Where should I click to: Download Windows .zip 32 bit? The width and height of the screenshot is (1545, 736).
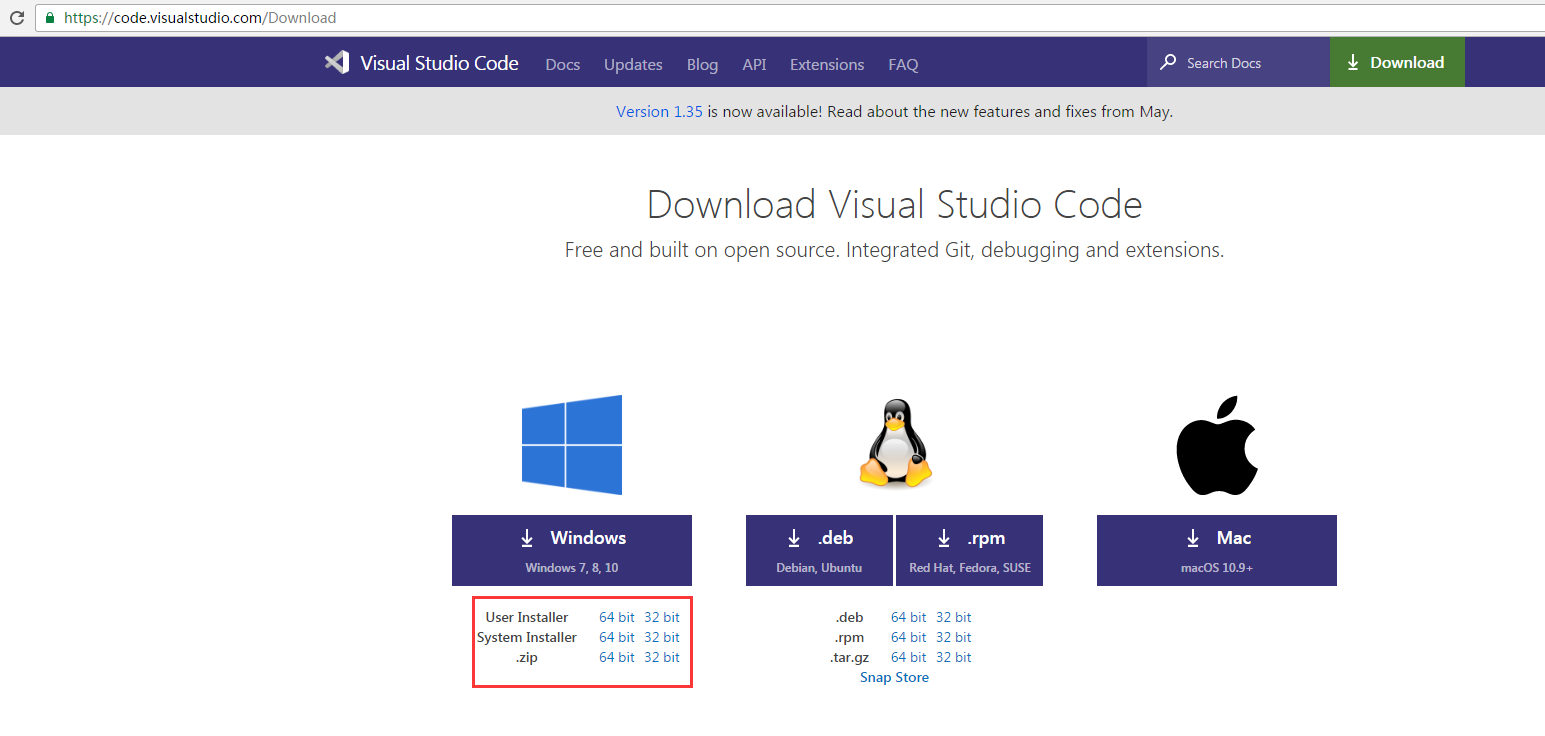coord(662,657)
